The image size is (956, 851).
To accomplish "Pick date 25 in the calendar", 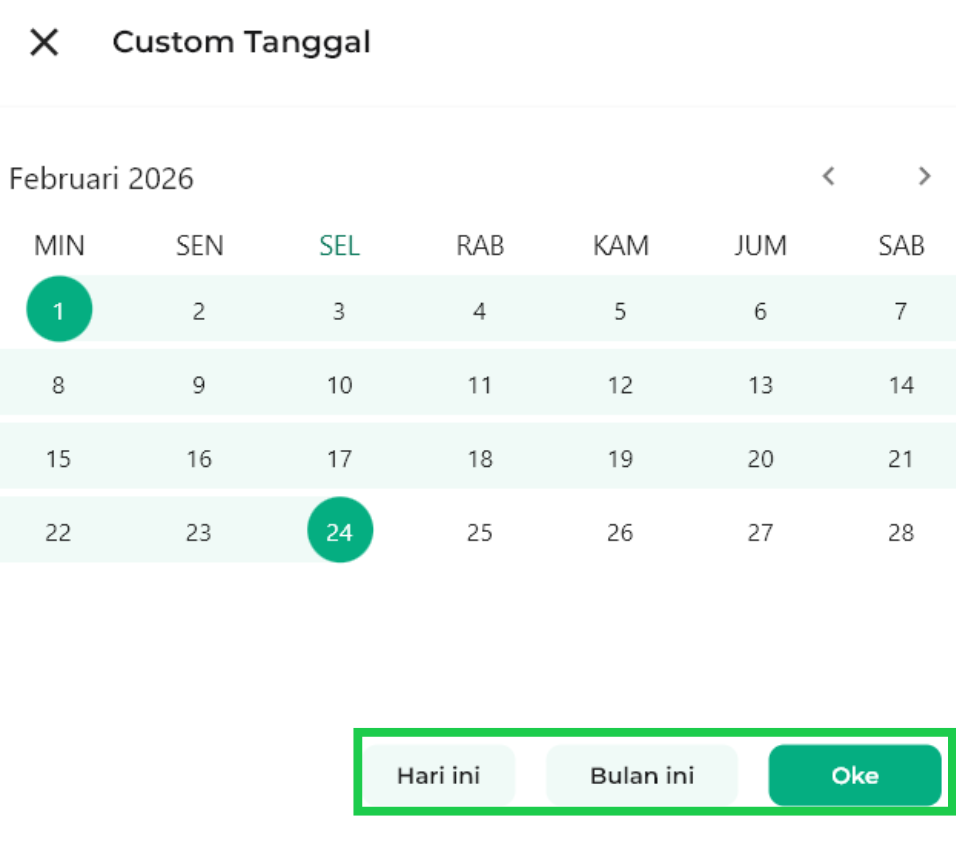I will coord(480,532).
